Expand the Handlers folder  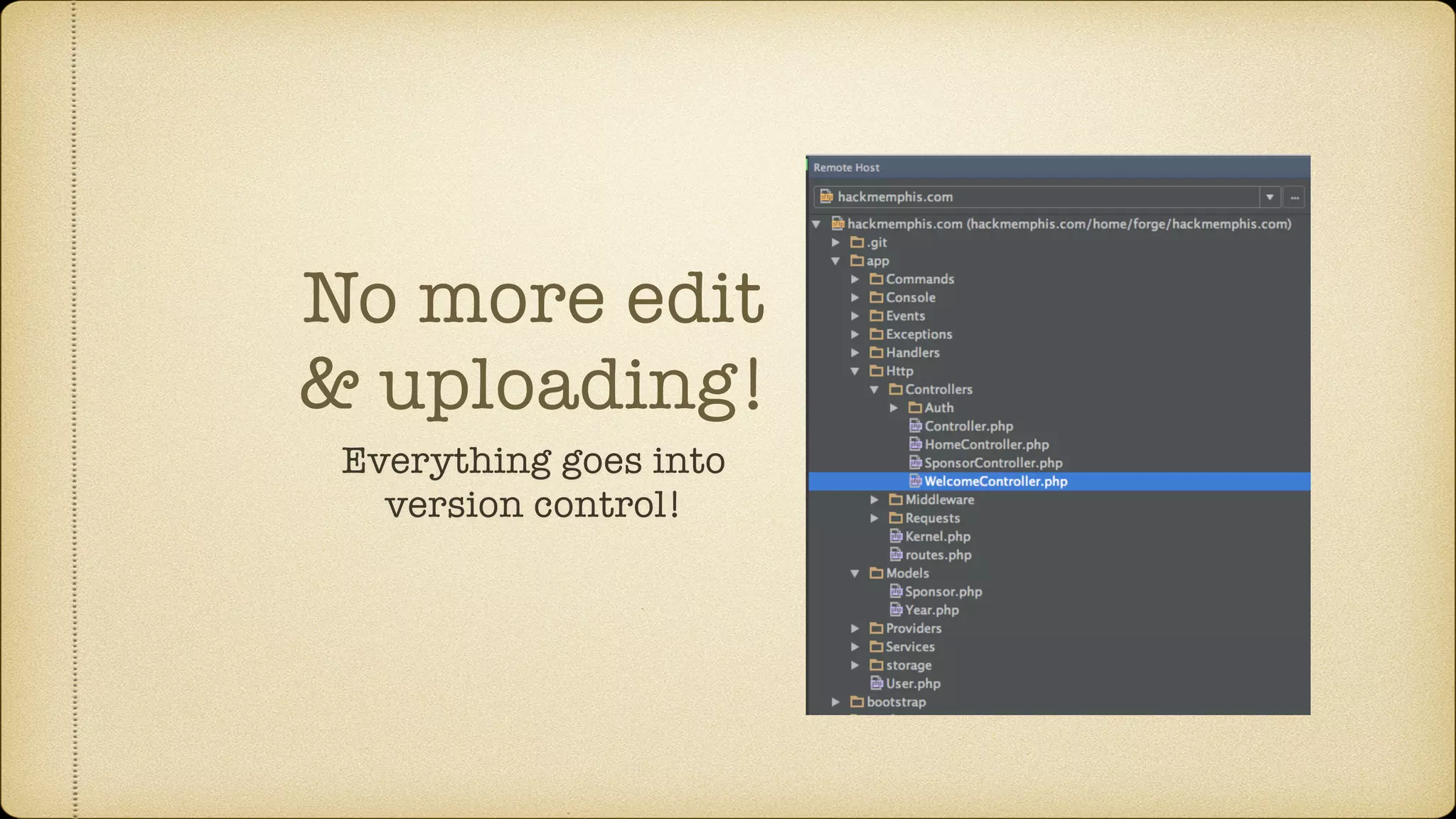pyautogui.click(x=855, y=353)
